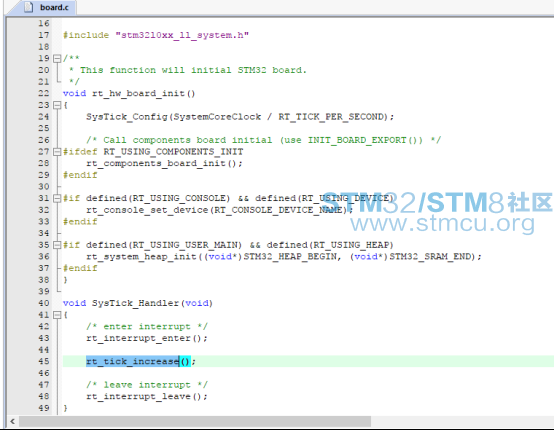Click the horizontal scrollbar left arrow
The image size is (554, 430).
(12, 421)
